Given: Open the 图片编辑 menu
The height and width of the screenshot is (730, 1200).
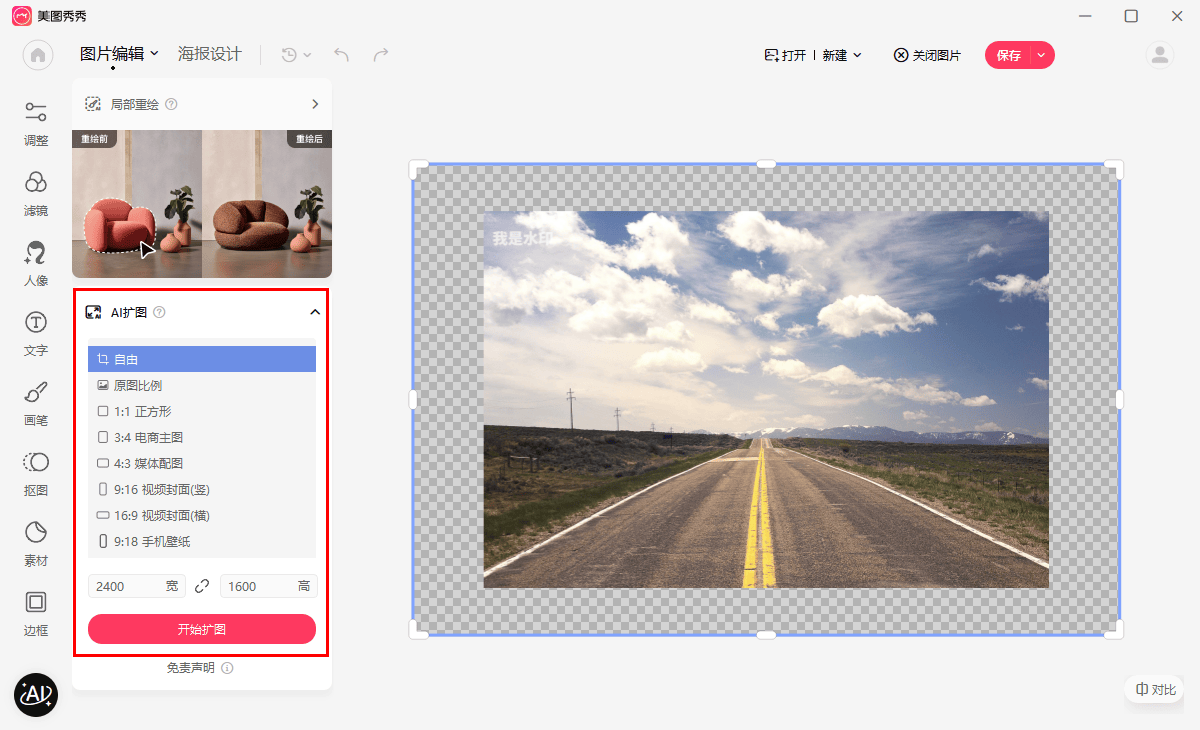Looking at the screenshot, I should [119, 54].
